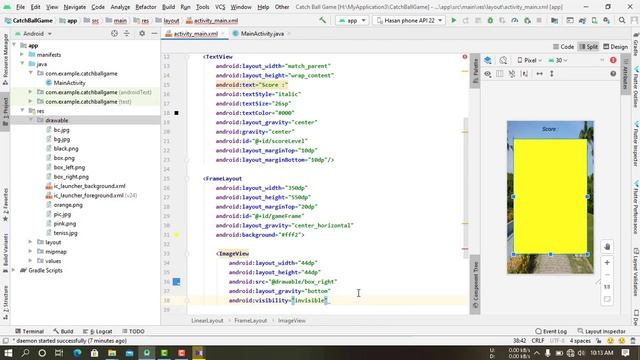Collapse all in the Project panel
Viewport: 640px width, 360px height.
(127, 33)
